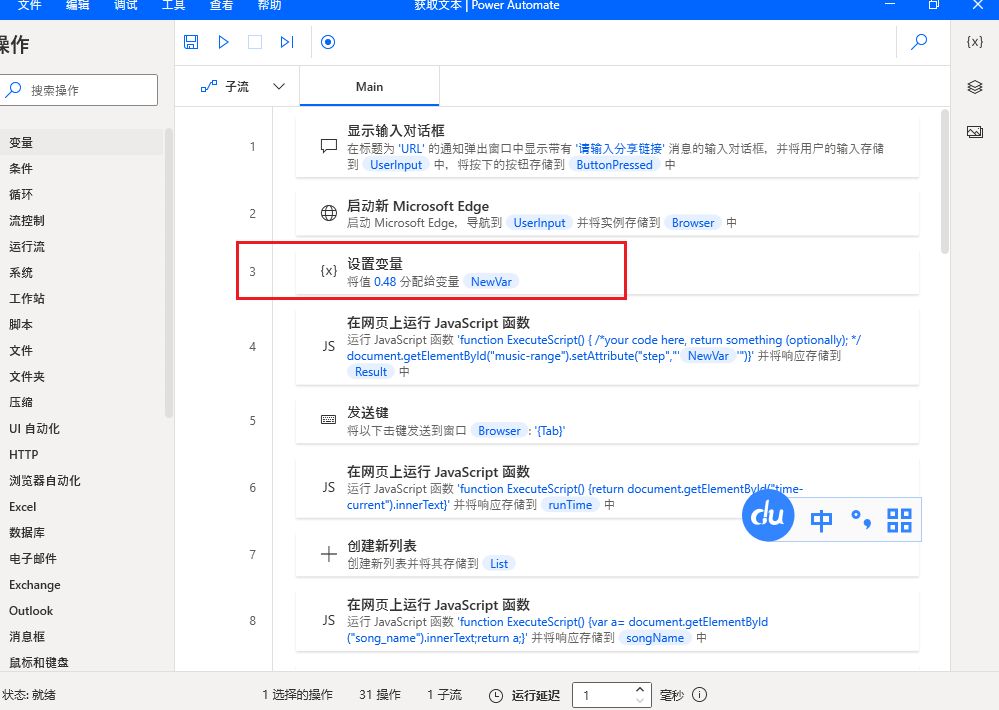999x710 pixels.
Task: Open the UI elements layers pane
Action: (974, 87)
